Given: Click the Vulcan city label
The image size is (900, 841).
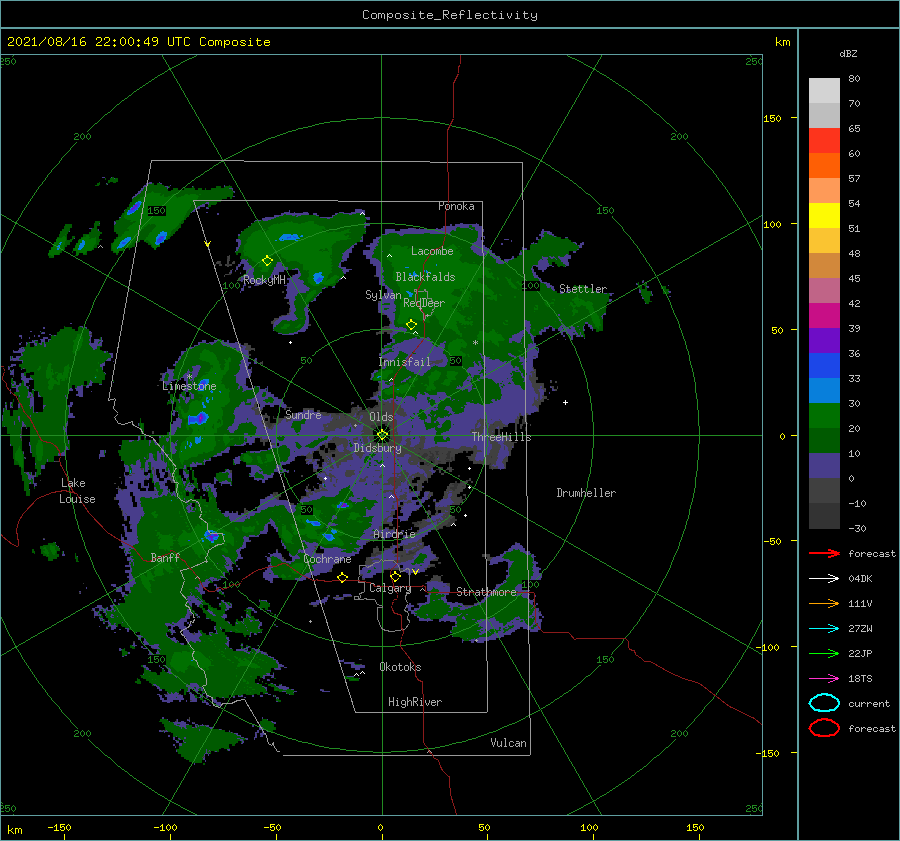Looking at the screenshot, I should (508, 743).
